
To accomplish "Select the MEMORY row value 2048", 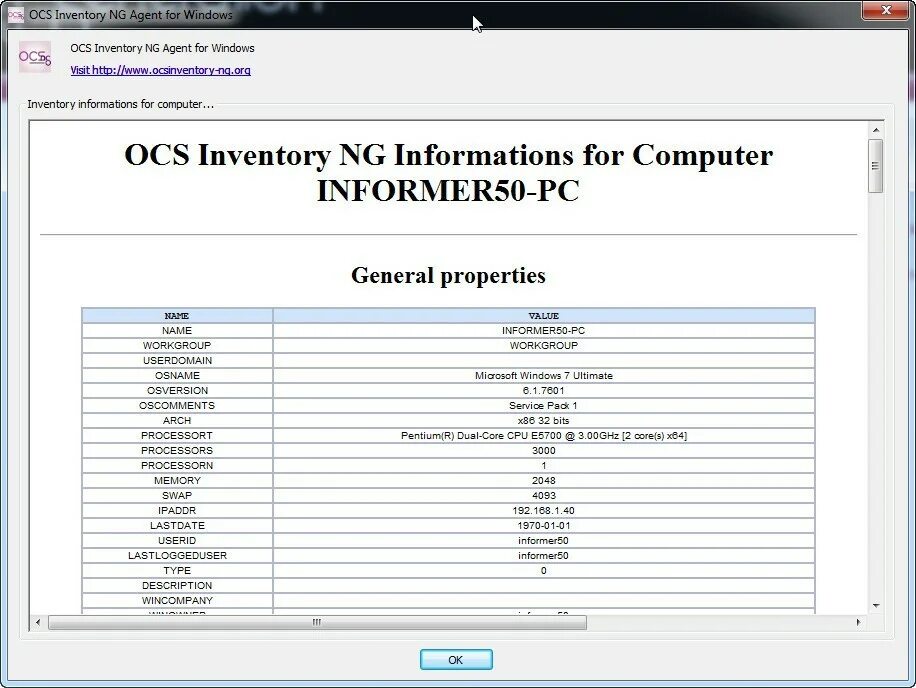I will 544,480.
